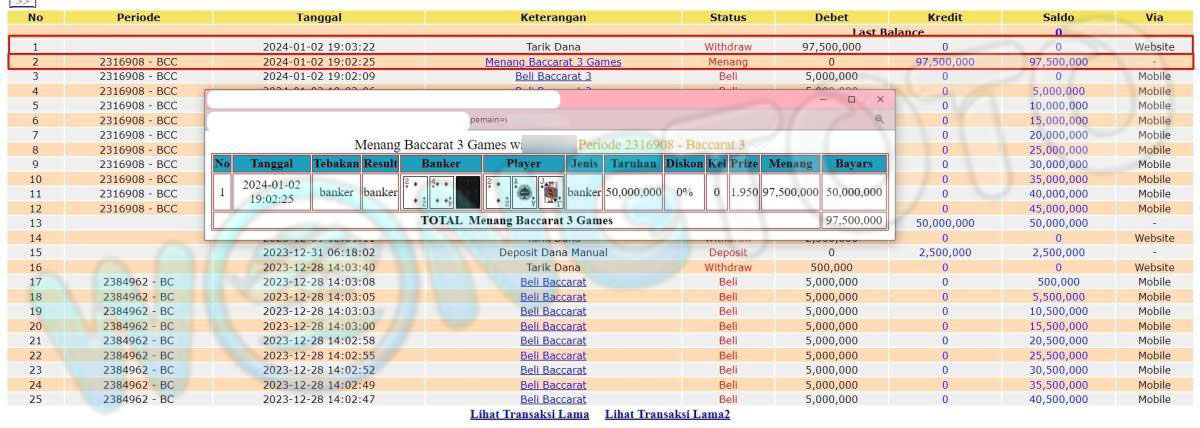Maximize the Baccarat result popup window

(x=851, y=99)
